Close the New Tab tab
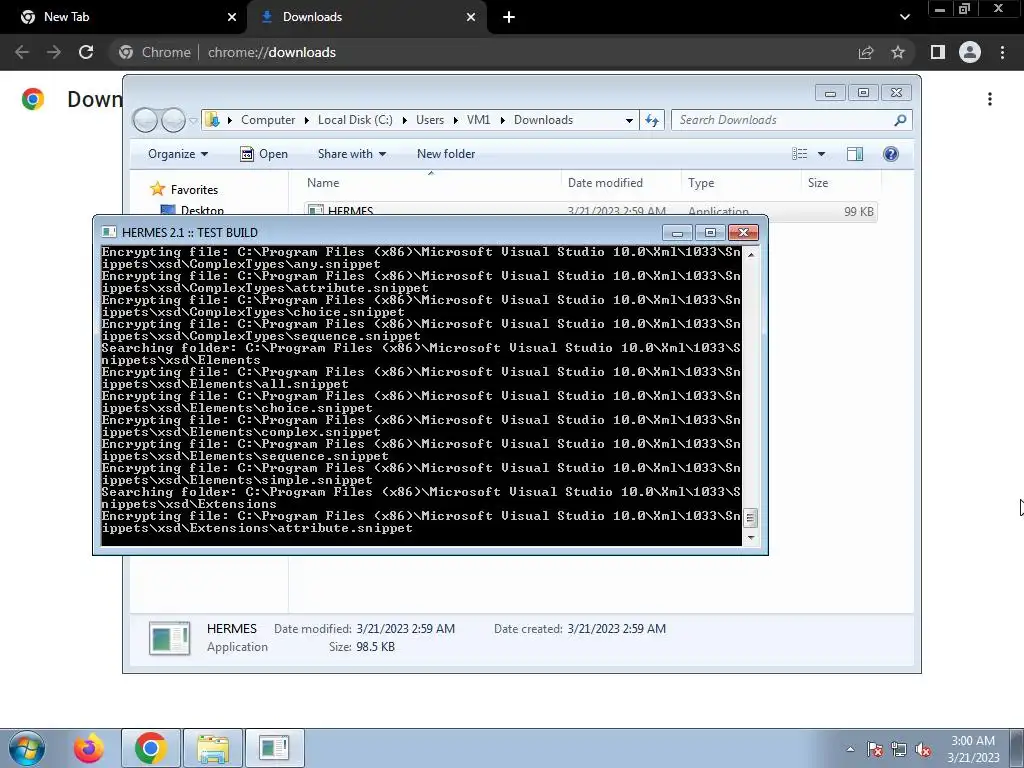 point(232,17)
